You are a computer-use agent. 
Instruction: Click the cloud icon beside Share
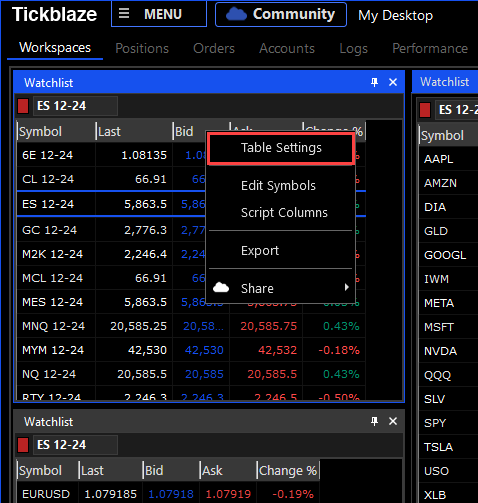click(x=221, y=288)
